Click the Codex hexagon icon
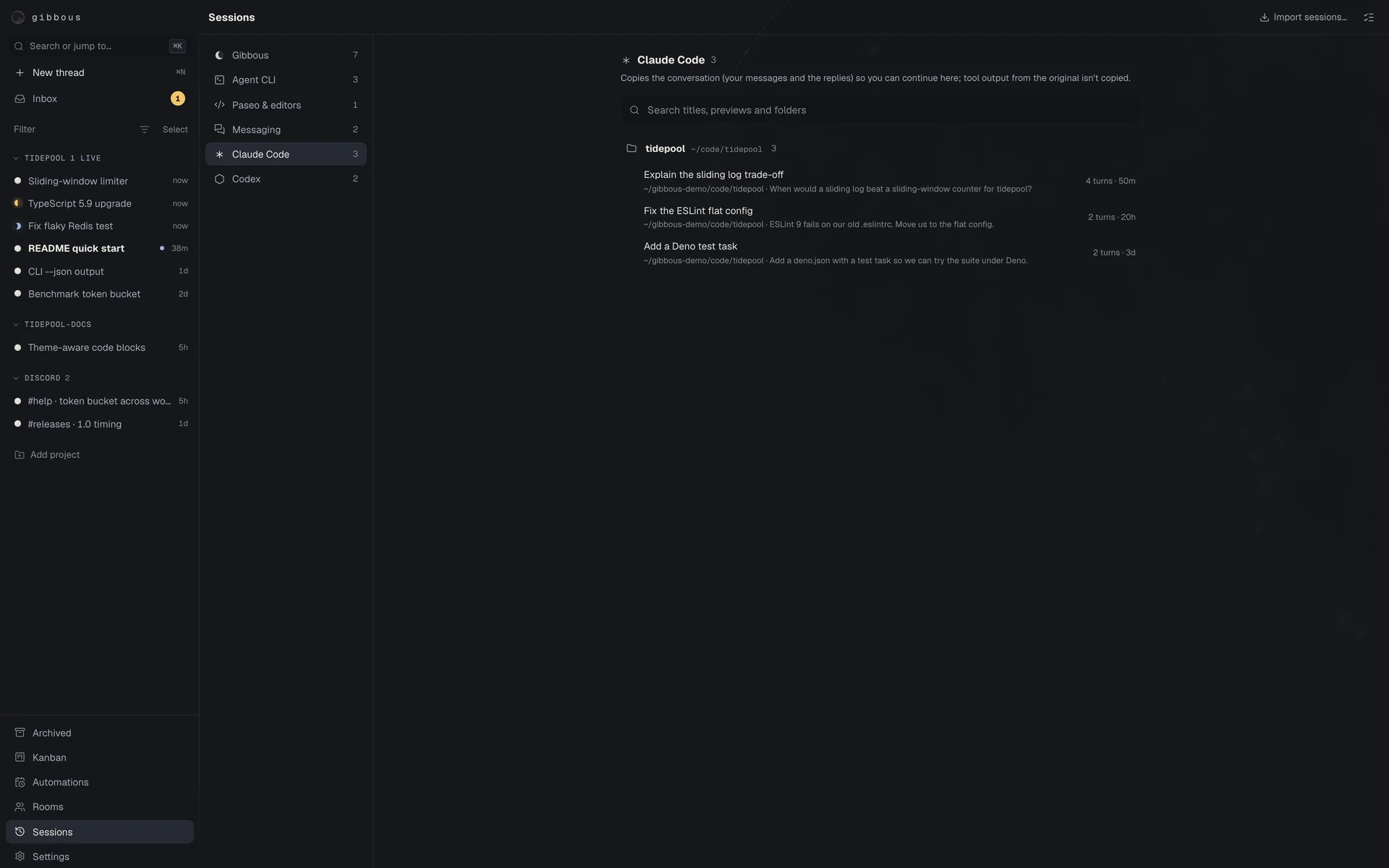Viewport: 1389px width, 868px height. click(x=219, y=179)
